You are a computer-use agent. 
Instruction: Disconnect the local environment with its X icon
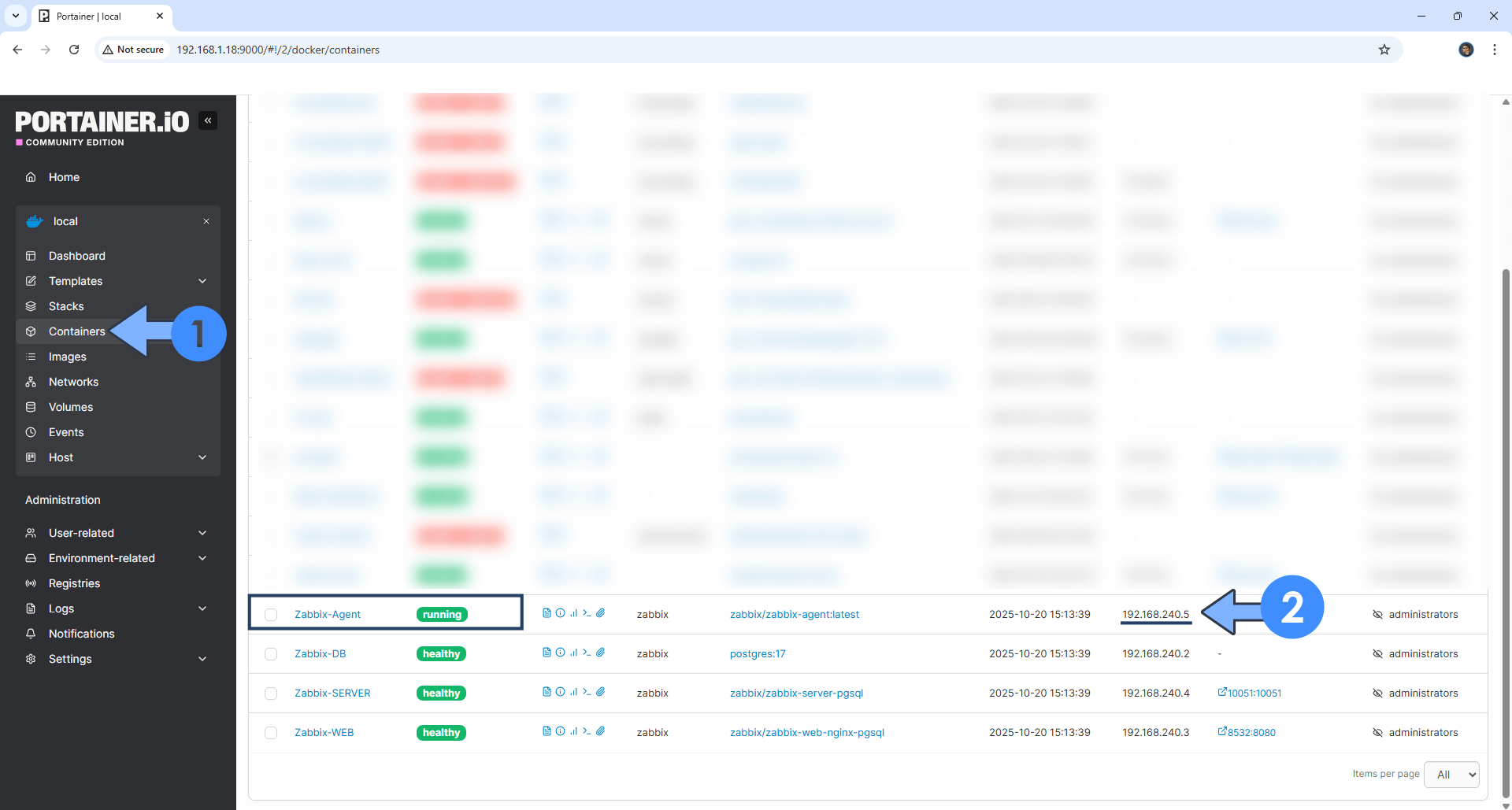206,221
